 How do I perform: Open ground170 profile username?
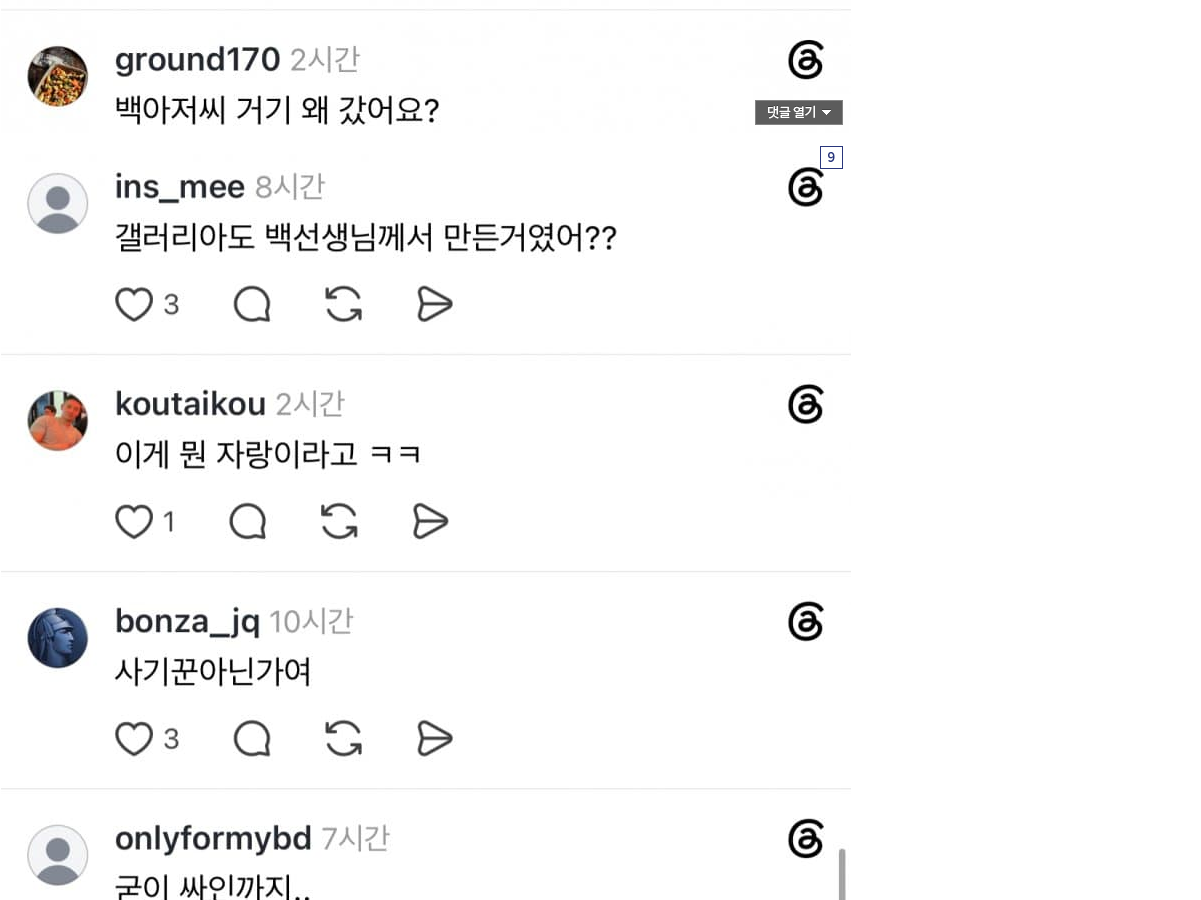(x=198, y=60)
